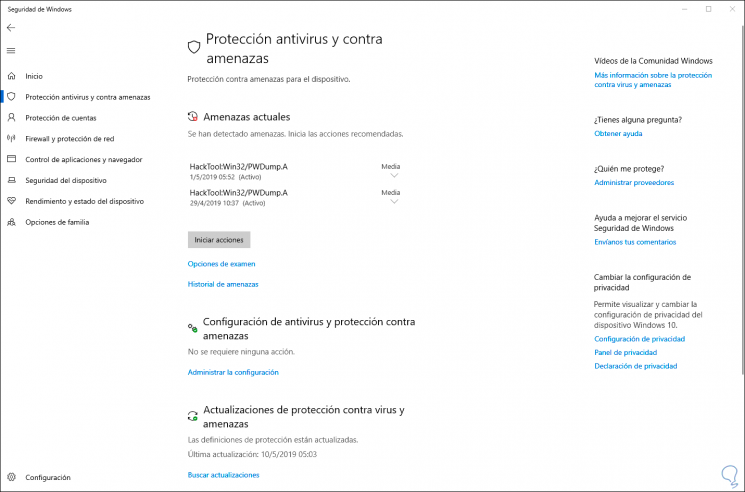Screen dimensions: 745x492
Task: Open the Obtener ayuda link
Action: pos(618,133)
